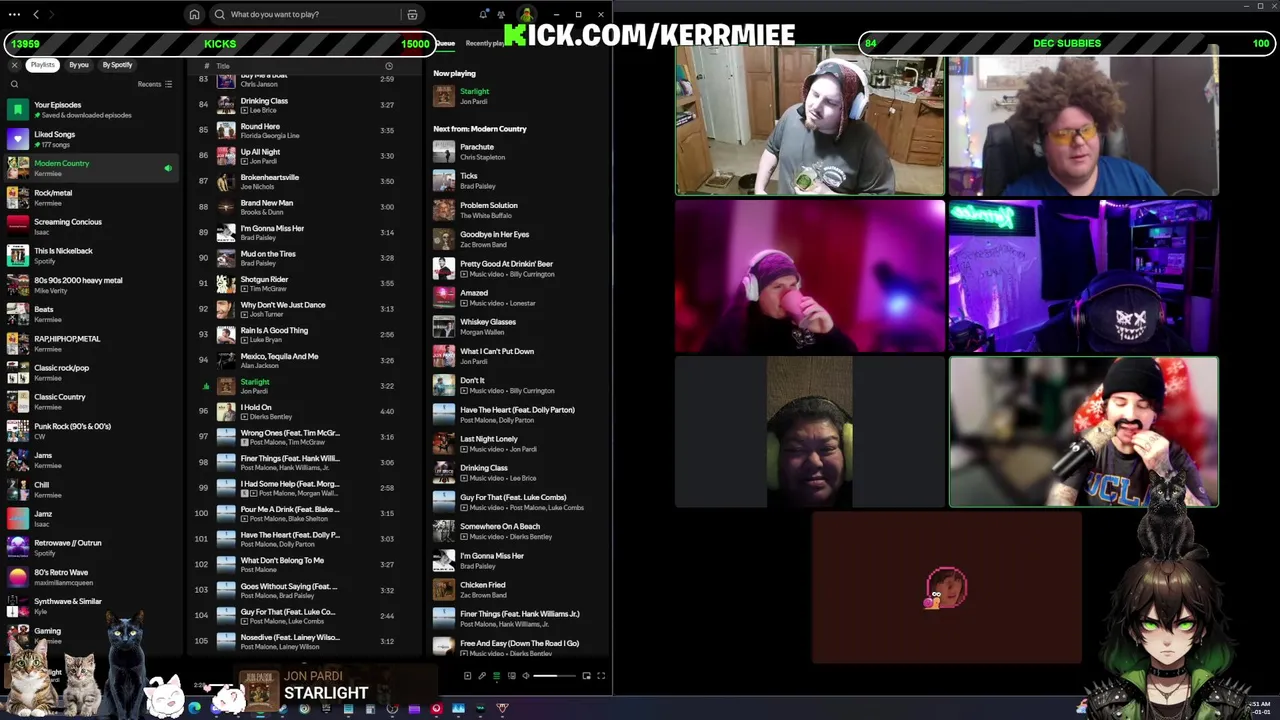Click the search field 'What do you want to play?'
The image size is (1280, 720).
coord(310,15)
